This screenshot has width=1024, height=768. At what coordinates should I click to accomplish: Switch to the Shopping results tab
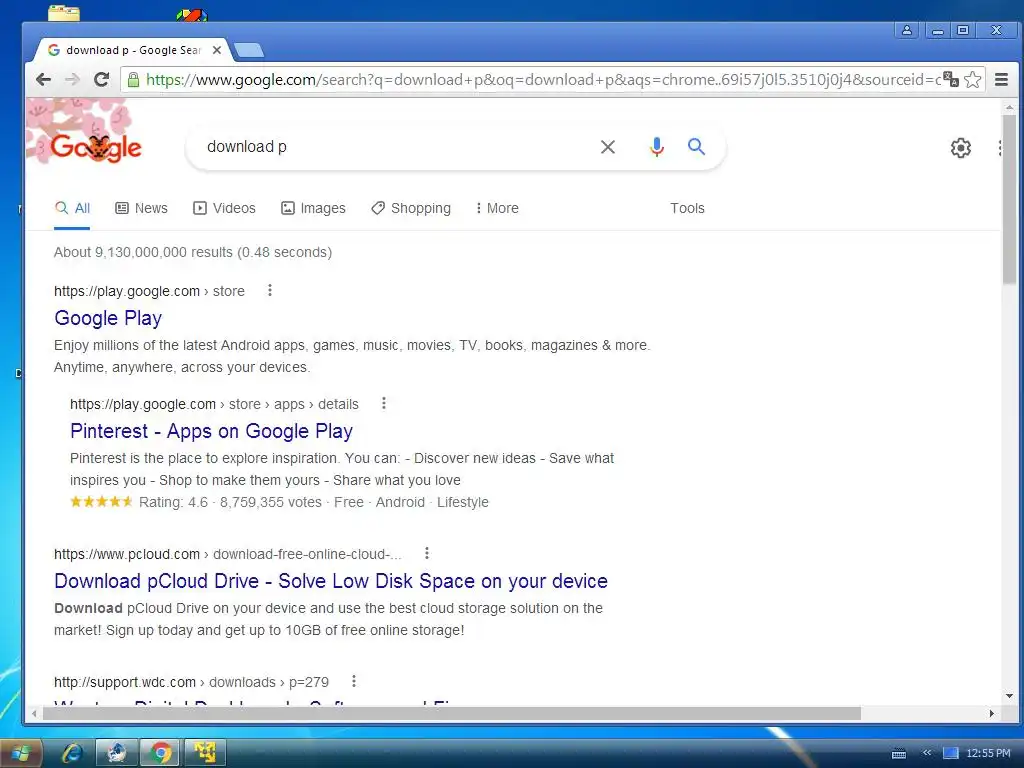411,208
